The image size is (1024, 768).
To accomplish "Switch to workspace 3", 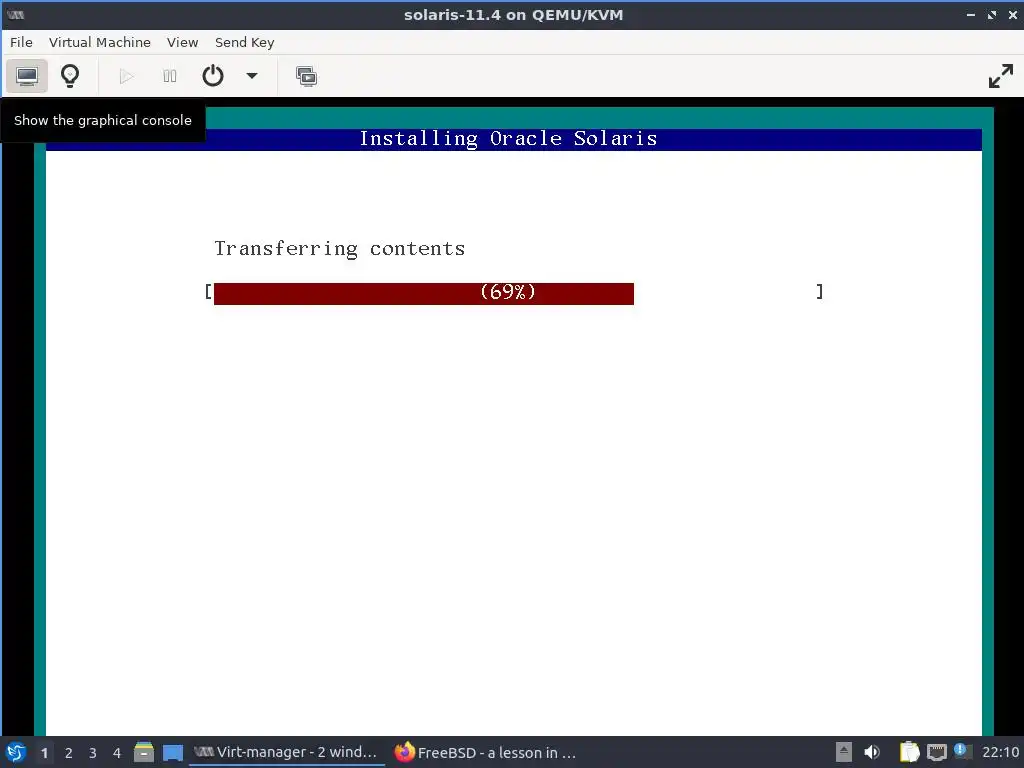I will tap(93, 753).
